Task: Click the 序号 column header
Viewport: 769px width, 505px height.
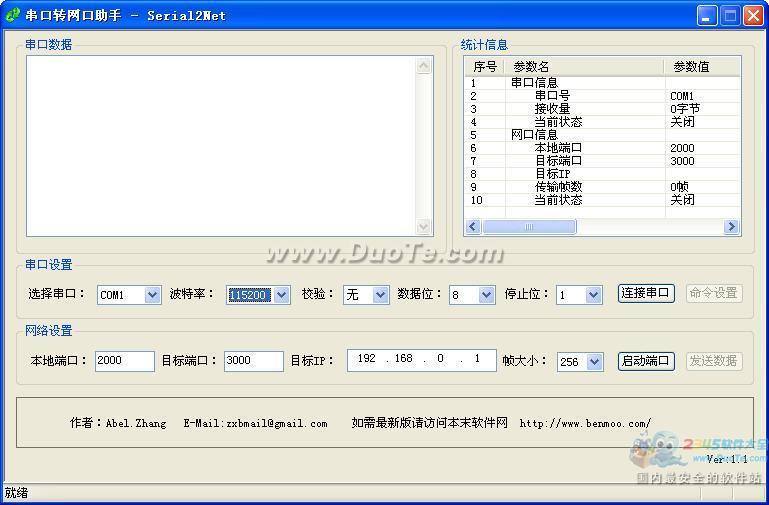Action: pyautogui.click(x=485, y=67)
